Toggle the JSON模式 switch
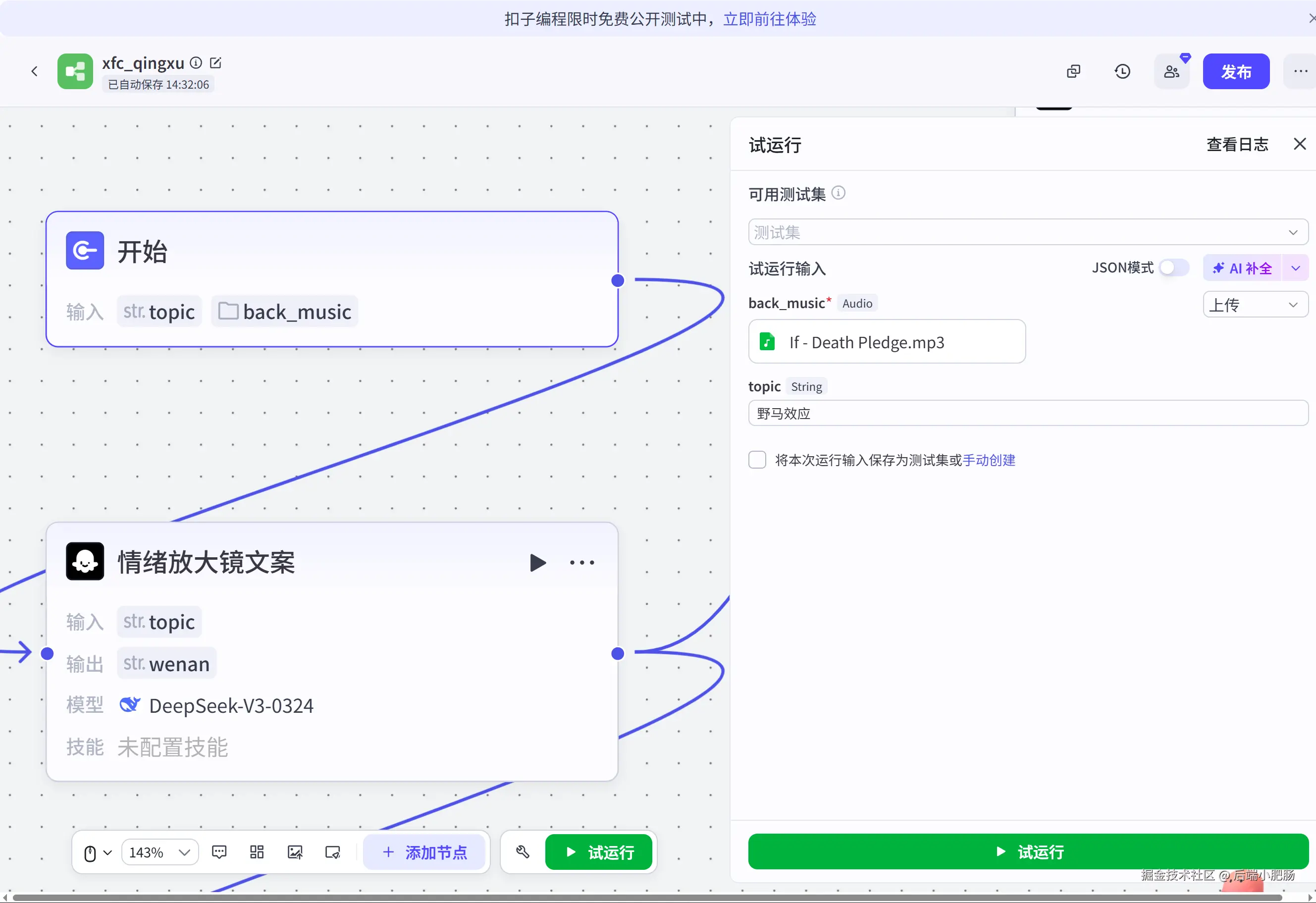This screenshot has width=1316, height=903. click(1173, 268)
